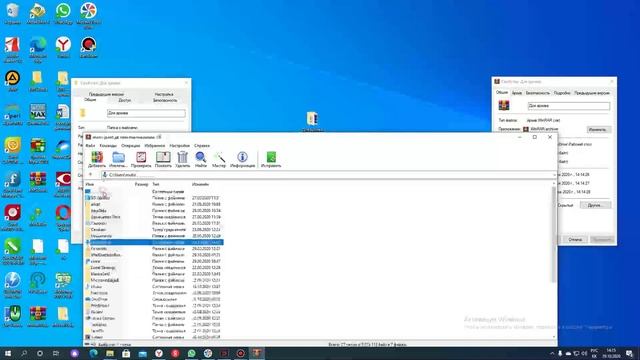This screenshot has width=640, height=360.
Task: Click the Найти (Find) magnifier icon in WinRAR
Action: tap(200, 159)
